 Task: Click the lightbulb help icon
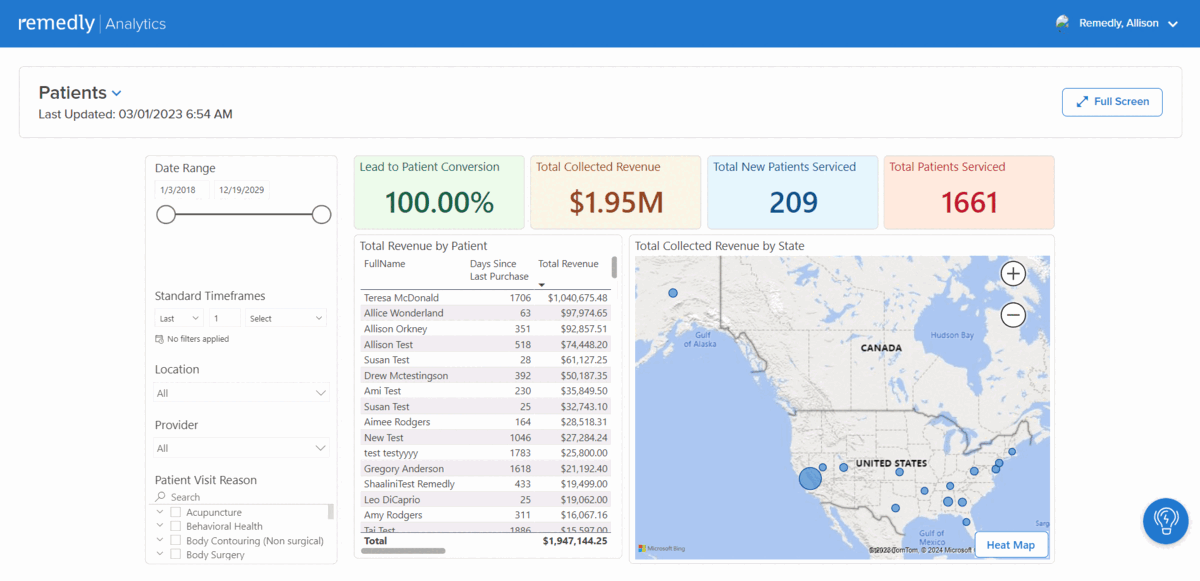1165,521
